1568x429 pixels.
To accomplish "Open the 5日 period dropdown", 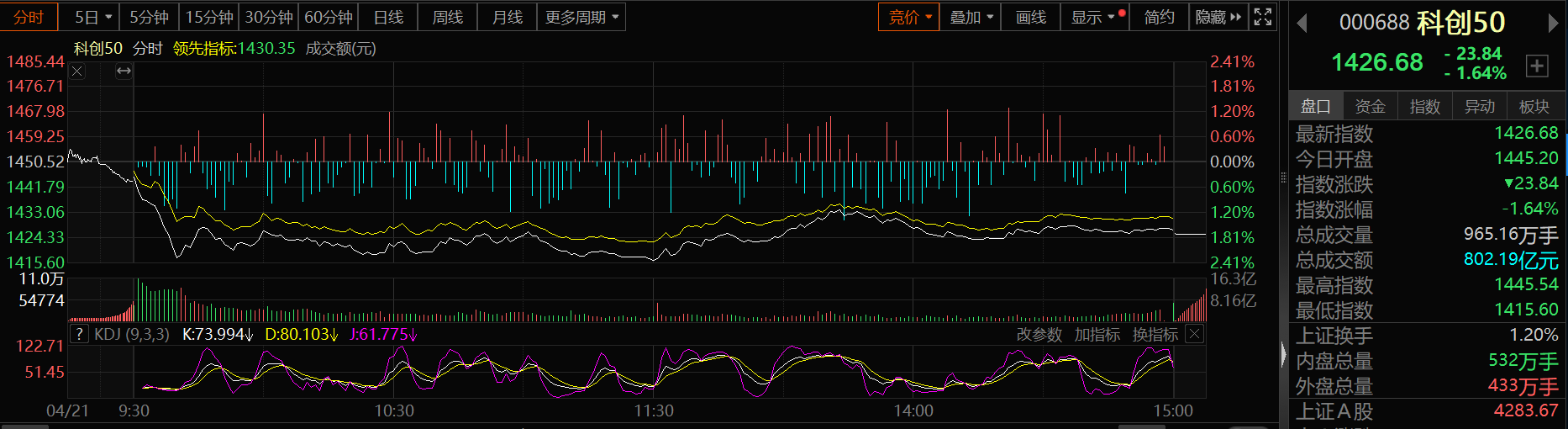I will pyautogui.click(x=92, y=17).
